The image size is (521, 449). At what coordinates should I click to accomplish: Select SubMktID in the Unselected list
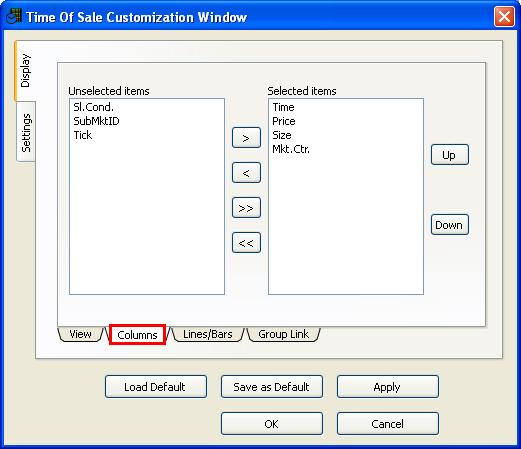pyautogui.click(x=96, y=121)
